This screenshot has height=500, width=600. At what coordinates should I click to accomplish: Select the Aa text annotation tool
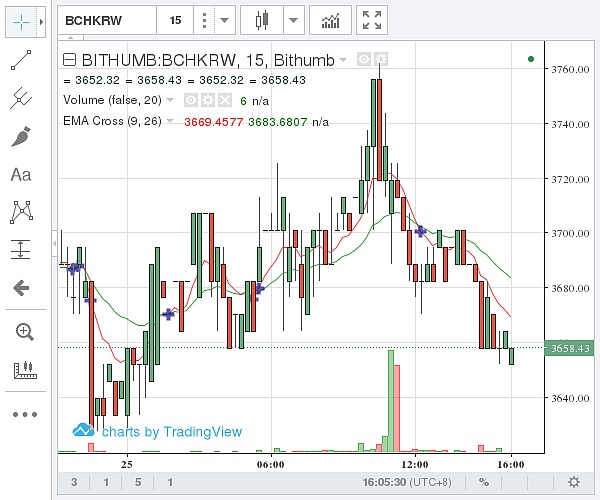click(x=21, y=175)
